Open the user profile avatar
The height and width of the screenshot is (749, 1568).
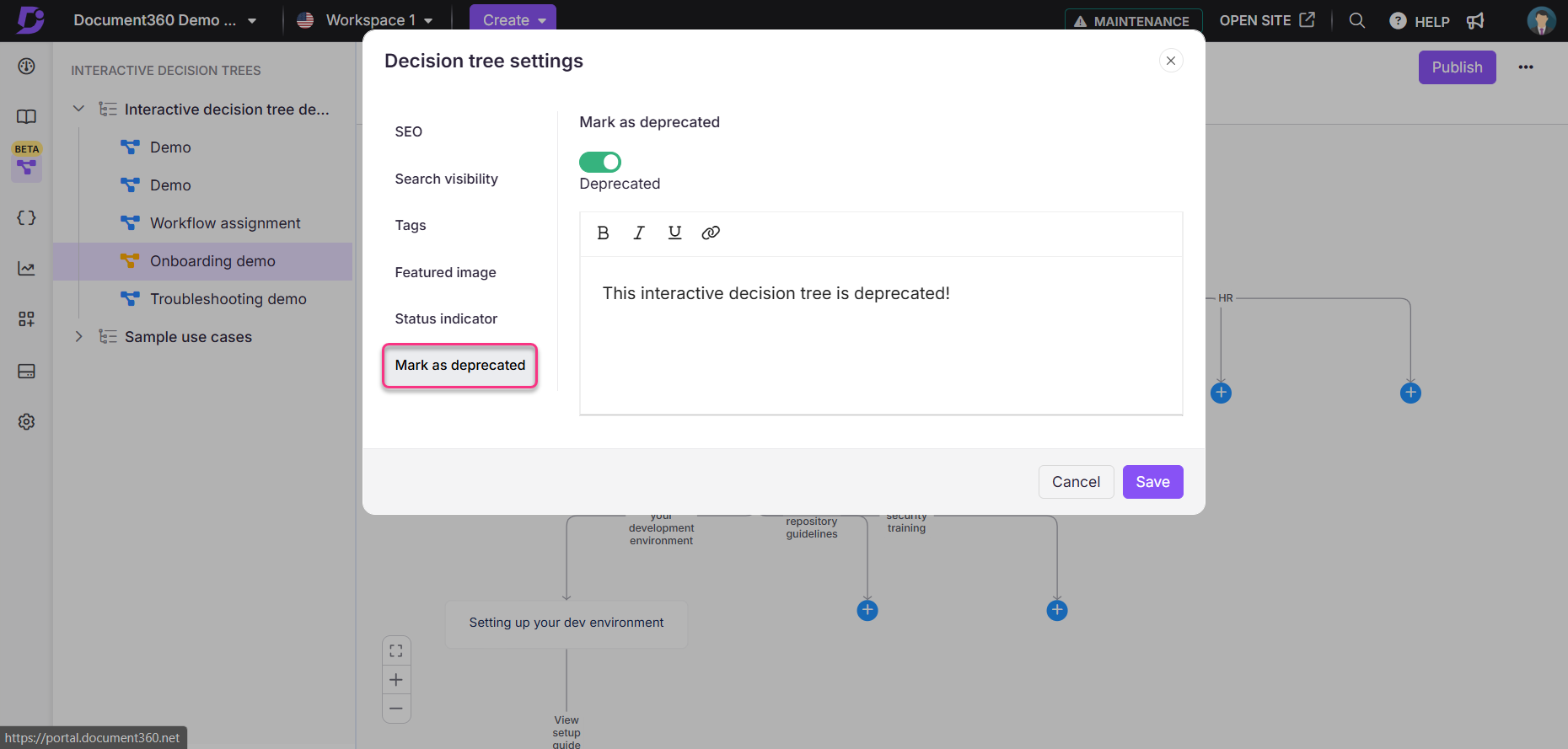coord(1541,20)
